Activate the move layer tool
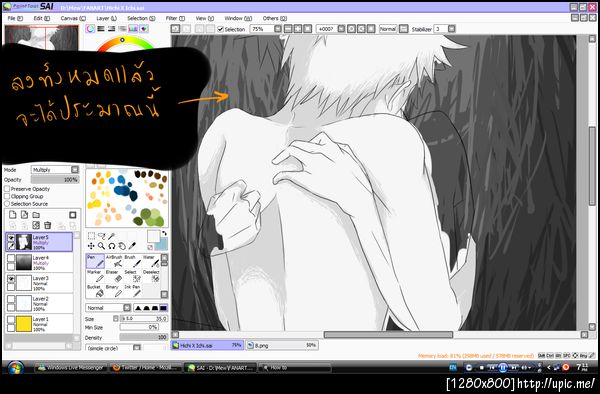600x394 pixels. coord(91,246)
